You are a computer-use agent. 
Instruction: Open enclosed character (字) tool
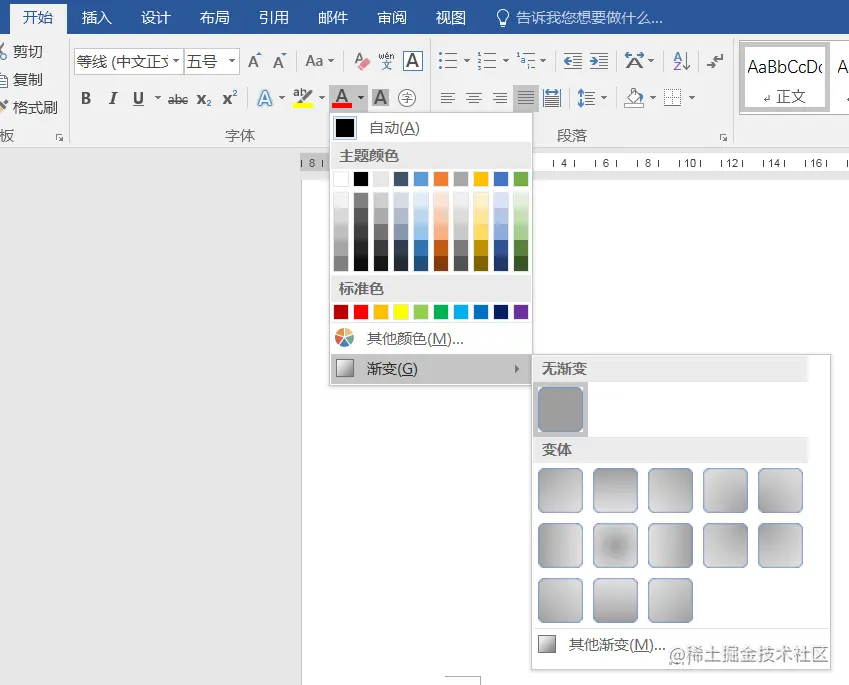click(407, 98)
